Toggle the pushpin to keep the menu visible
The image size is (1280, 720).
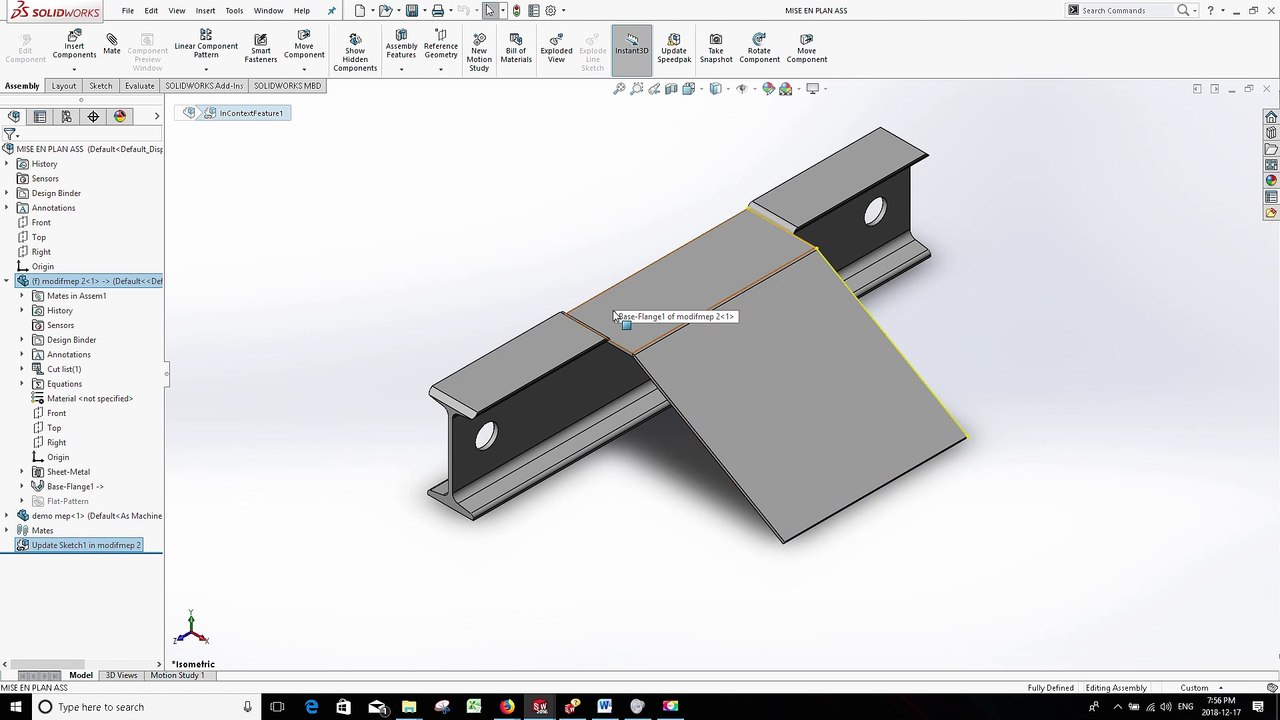click(x=332, y=11)
